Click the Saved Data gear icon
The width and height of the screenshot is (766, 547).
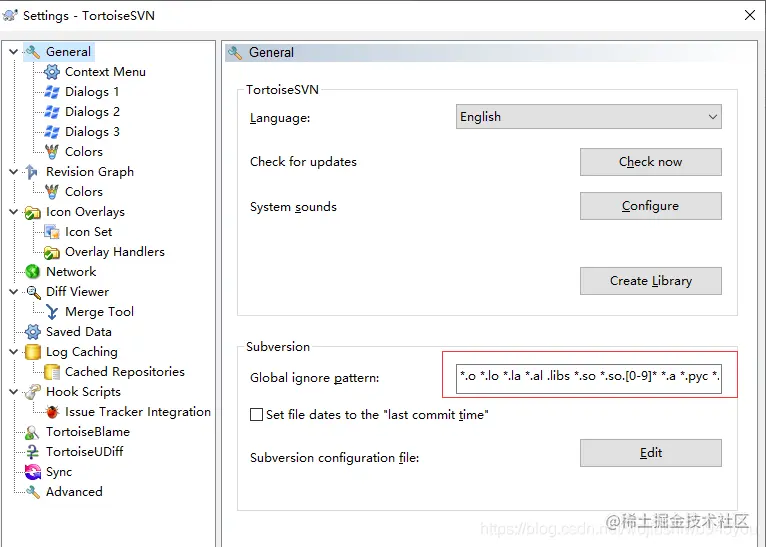pos(33,332)
